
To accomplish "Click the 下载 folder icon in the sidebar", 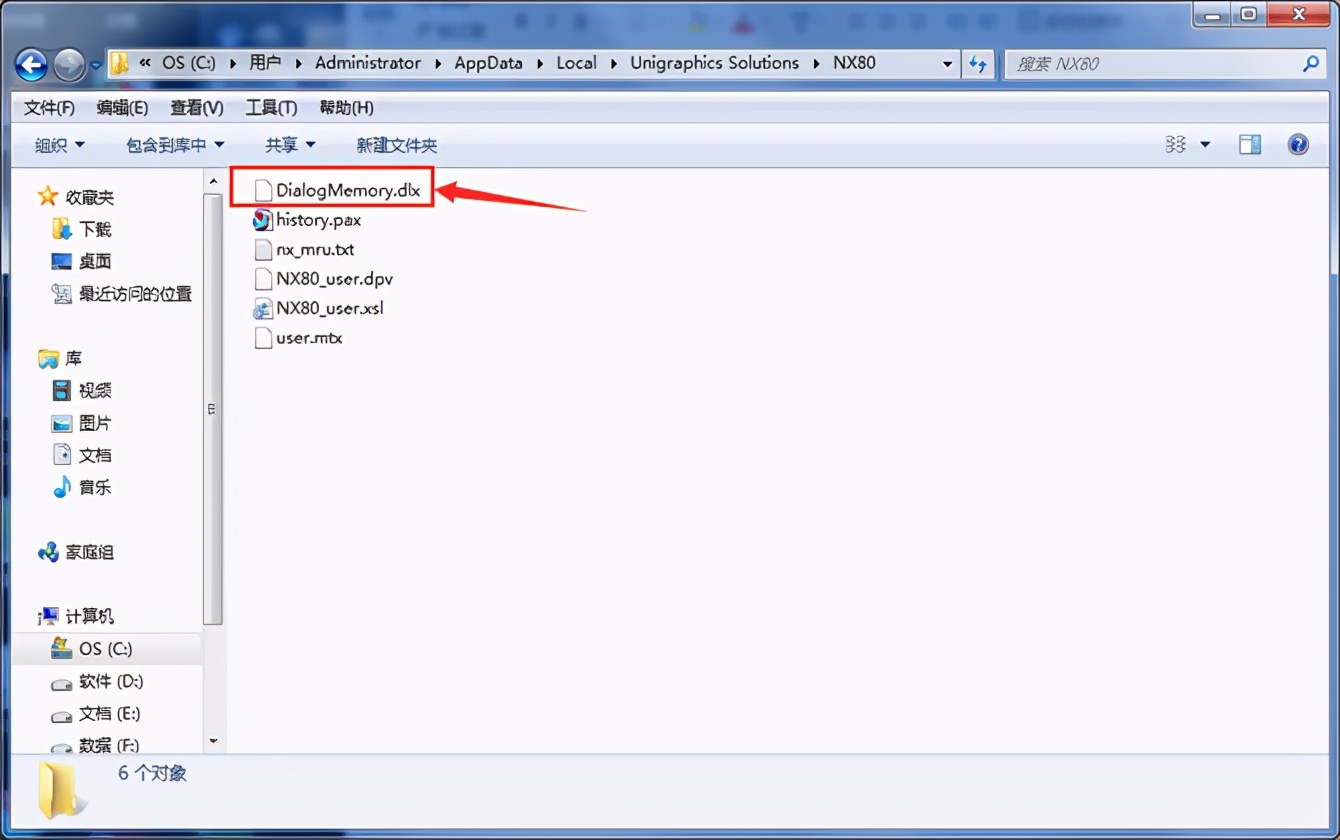I will [62, 229].
